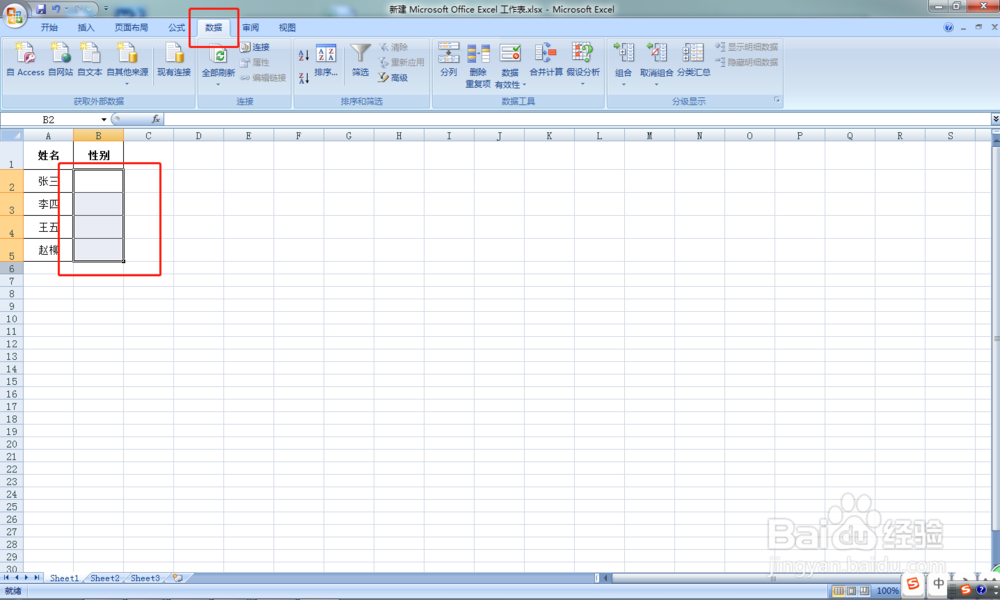Expand from other sources (自其他来源) dropdown
Screen dimensions: 1000x600
pos(127,84)
